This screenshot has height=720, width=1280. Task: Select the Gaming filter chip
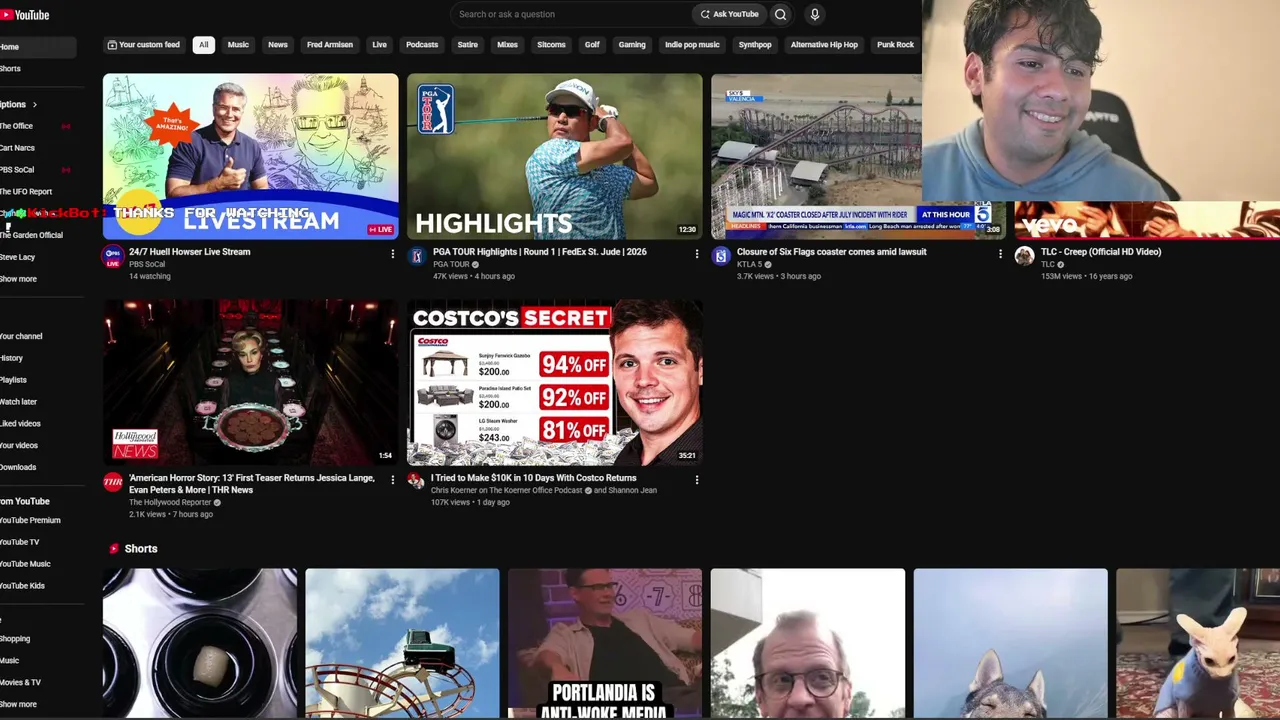(632, 45)
